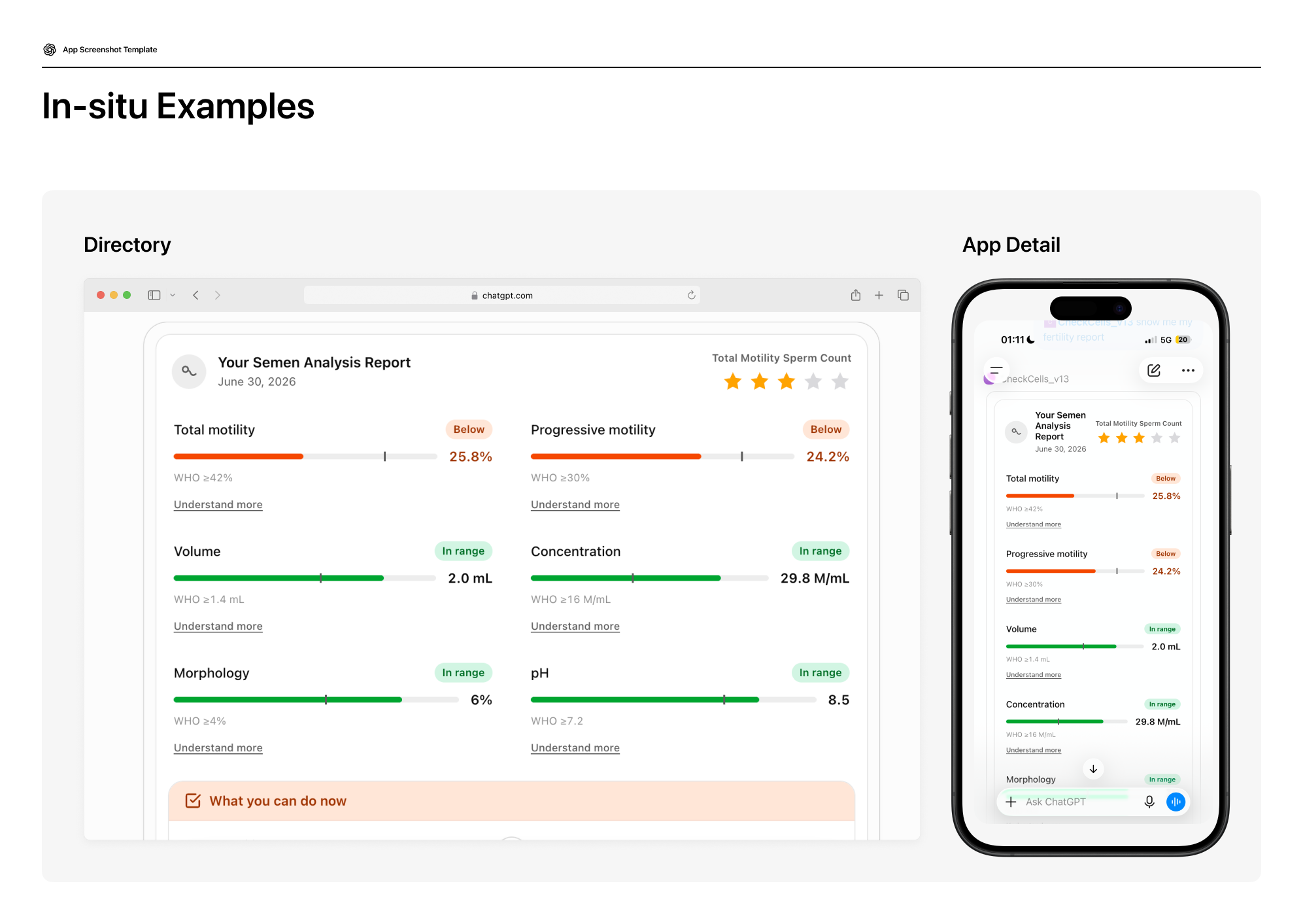Click the In range badge beside Morphology in the browser
This screenshot has width=1303, height=924.
tap(464, 673)
